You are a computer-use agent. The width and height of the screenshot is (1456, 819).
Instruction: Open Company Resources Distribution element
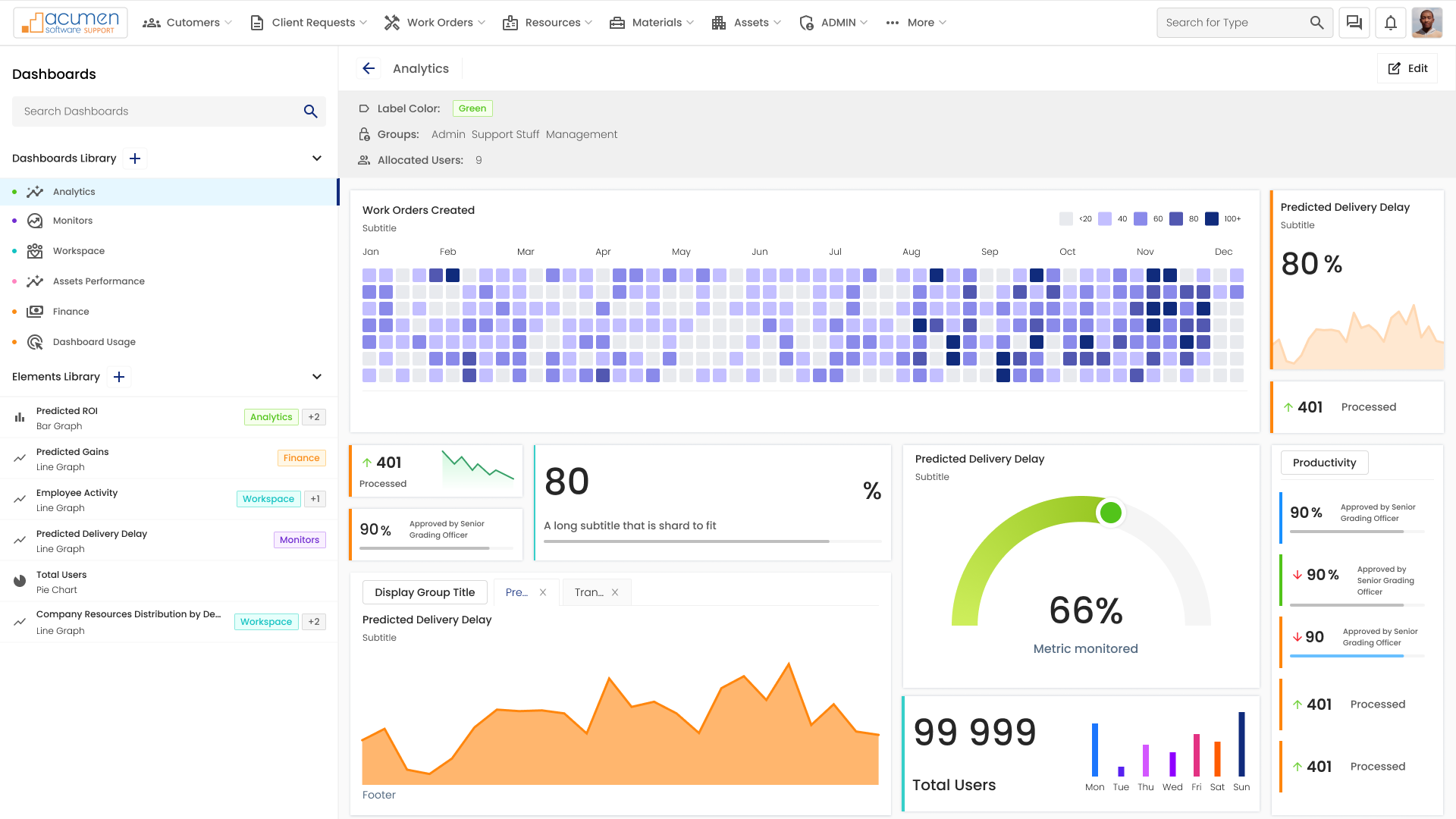coord(169,622)
